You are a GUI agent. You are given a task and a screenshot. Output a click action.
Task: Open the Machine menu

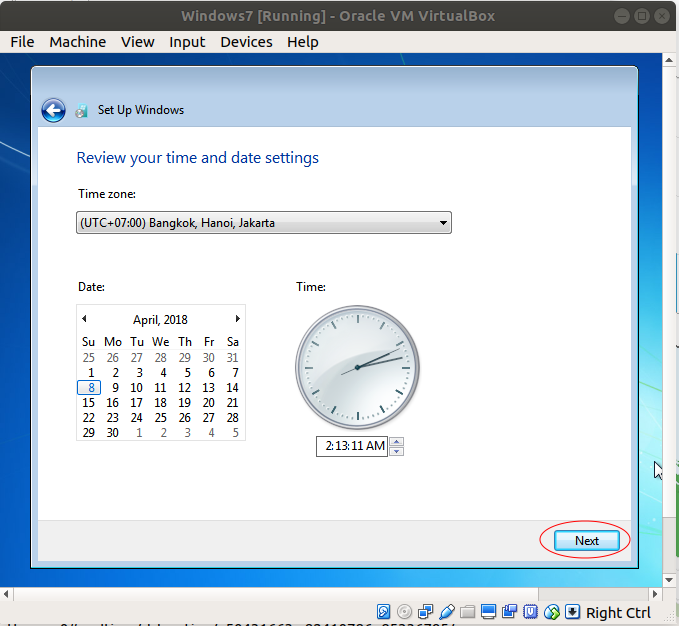tap(78, 42)
